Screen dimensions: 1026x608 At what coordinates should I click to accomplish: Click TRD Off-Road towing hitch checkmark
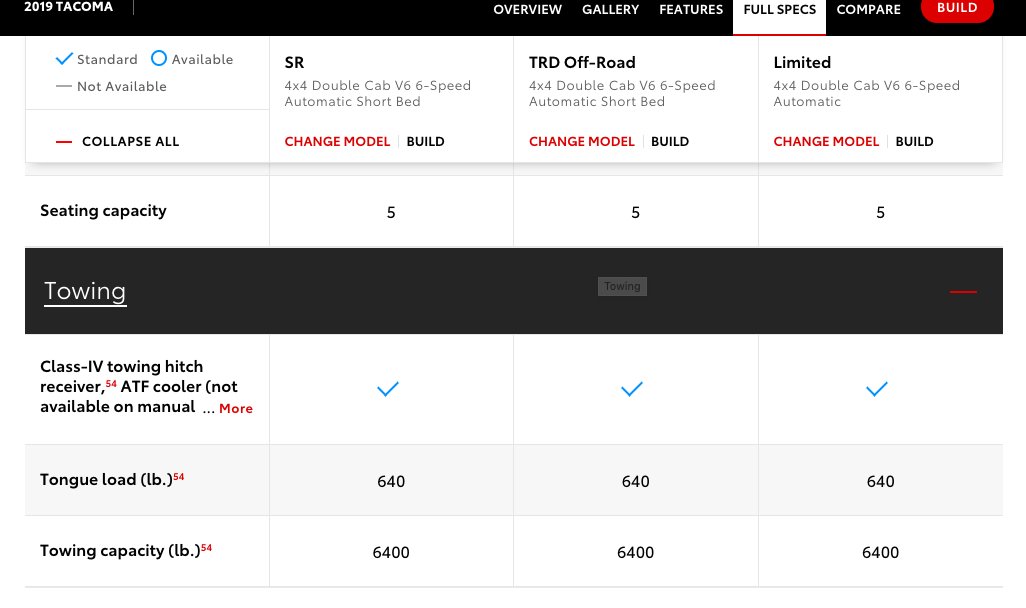tap(632, 389)
